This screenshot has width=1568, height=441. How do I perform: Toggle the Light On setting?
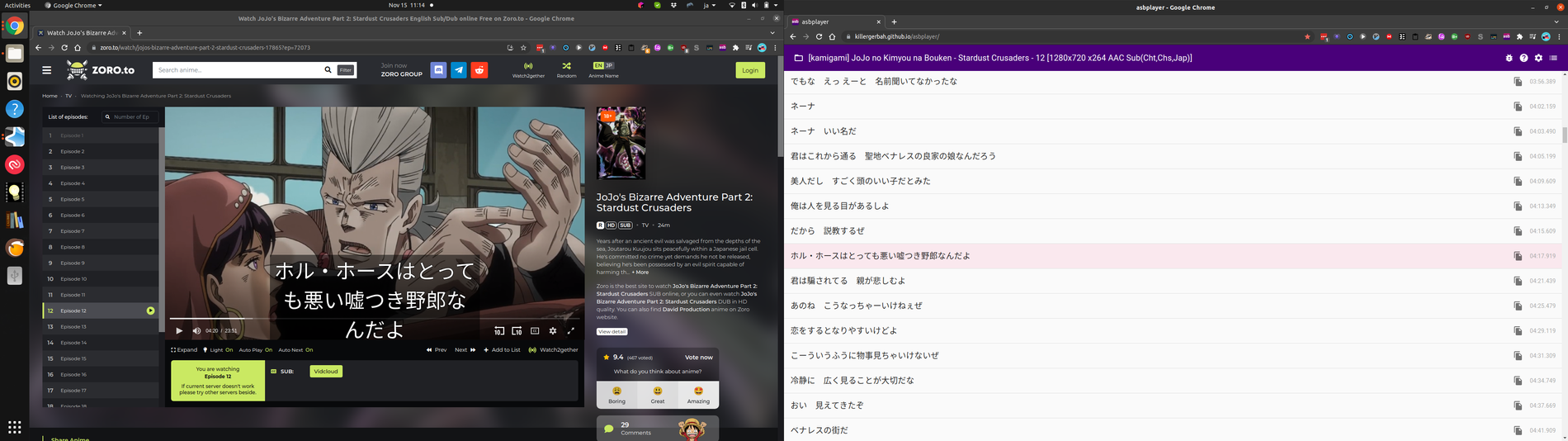[219, 349]
